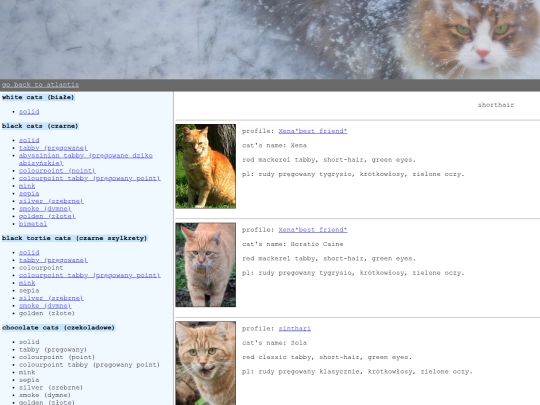Click Xena's cat photo thumbnail

206,166
